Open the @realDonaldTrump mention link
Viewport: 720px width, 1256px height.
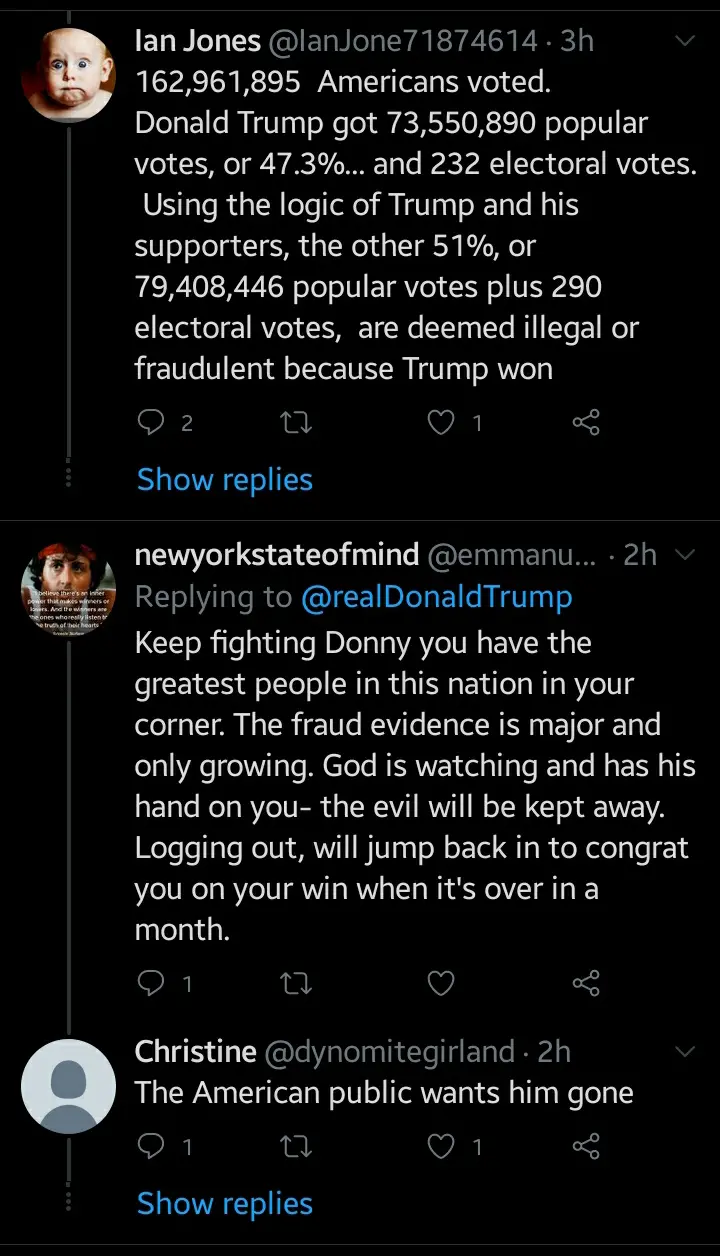pyautogui.click(x=437, y=597)
